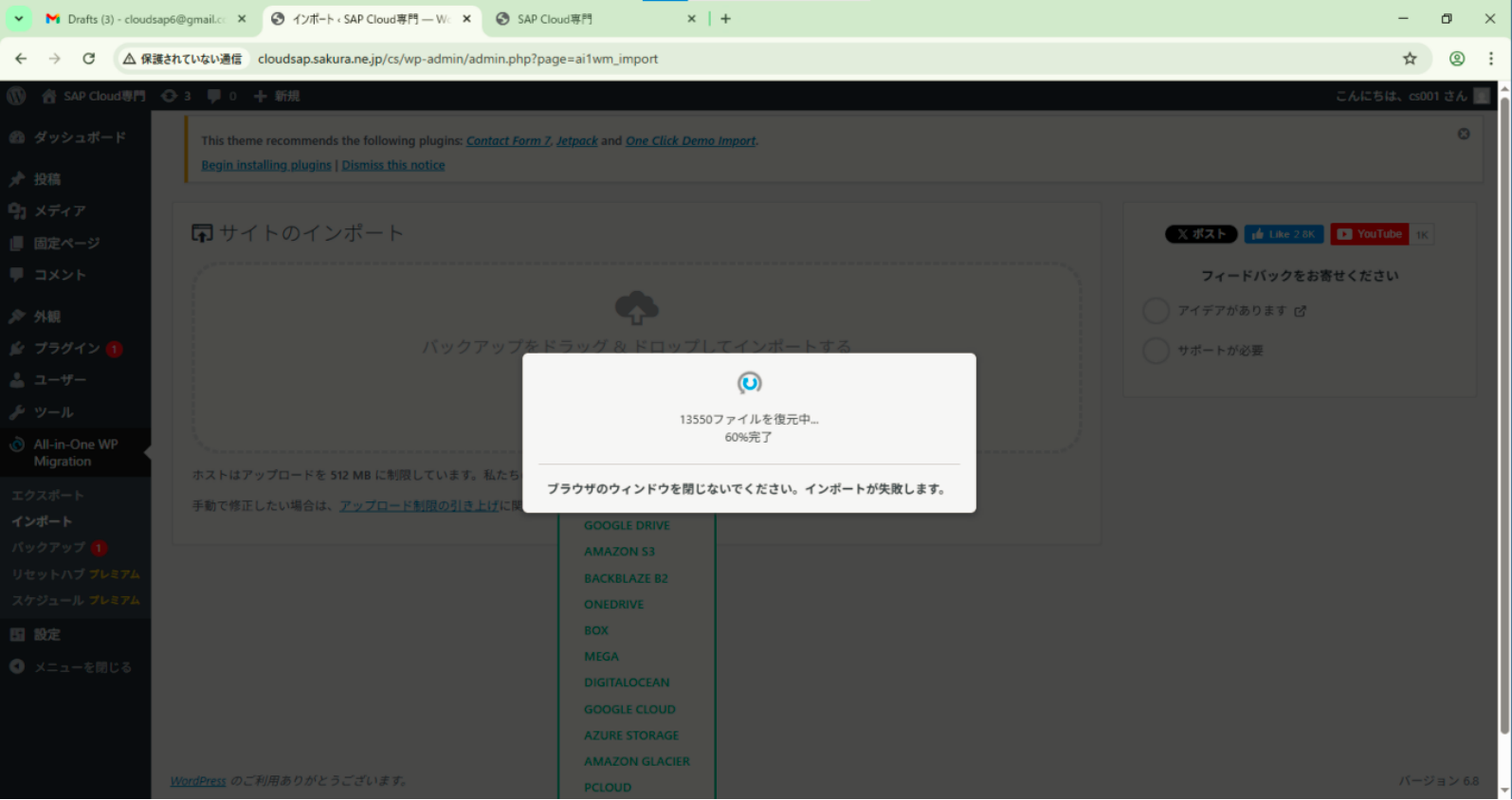Click Begin installing plugins link
Viewport: 1512px width, 800px height.
pyautogui.click(x=266, y=165)
